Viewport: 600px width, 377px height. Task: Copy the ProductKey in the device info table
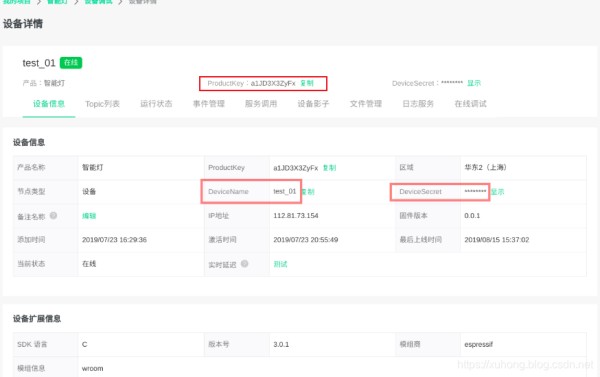(329, 168)
